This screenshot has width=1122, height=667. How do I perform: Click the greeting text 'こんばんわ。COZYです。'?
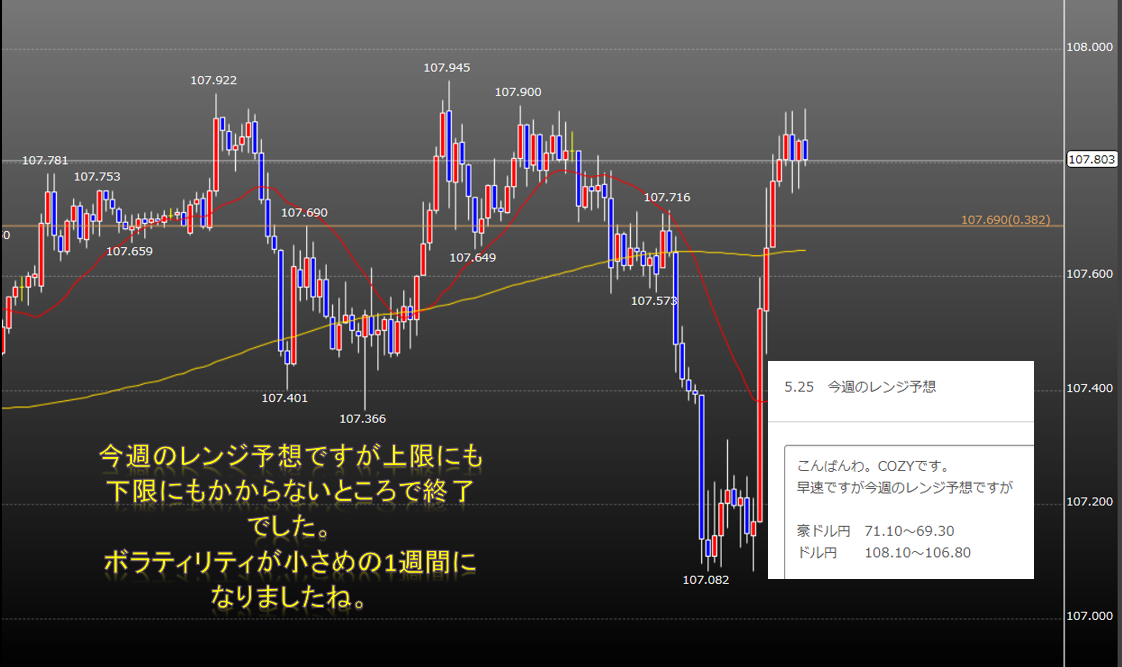pos(874,466)
